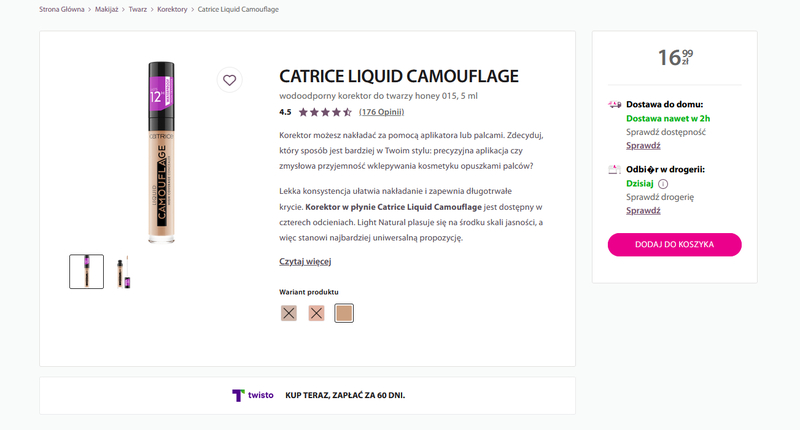This screenshot has width=800, height=430.
Task: Open the Makijaż breadcrumb category
Action: click(105, 9)
